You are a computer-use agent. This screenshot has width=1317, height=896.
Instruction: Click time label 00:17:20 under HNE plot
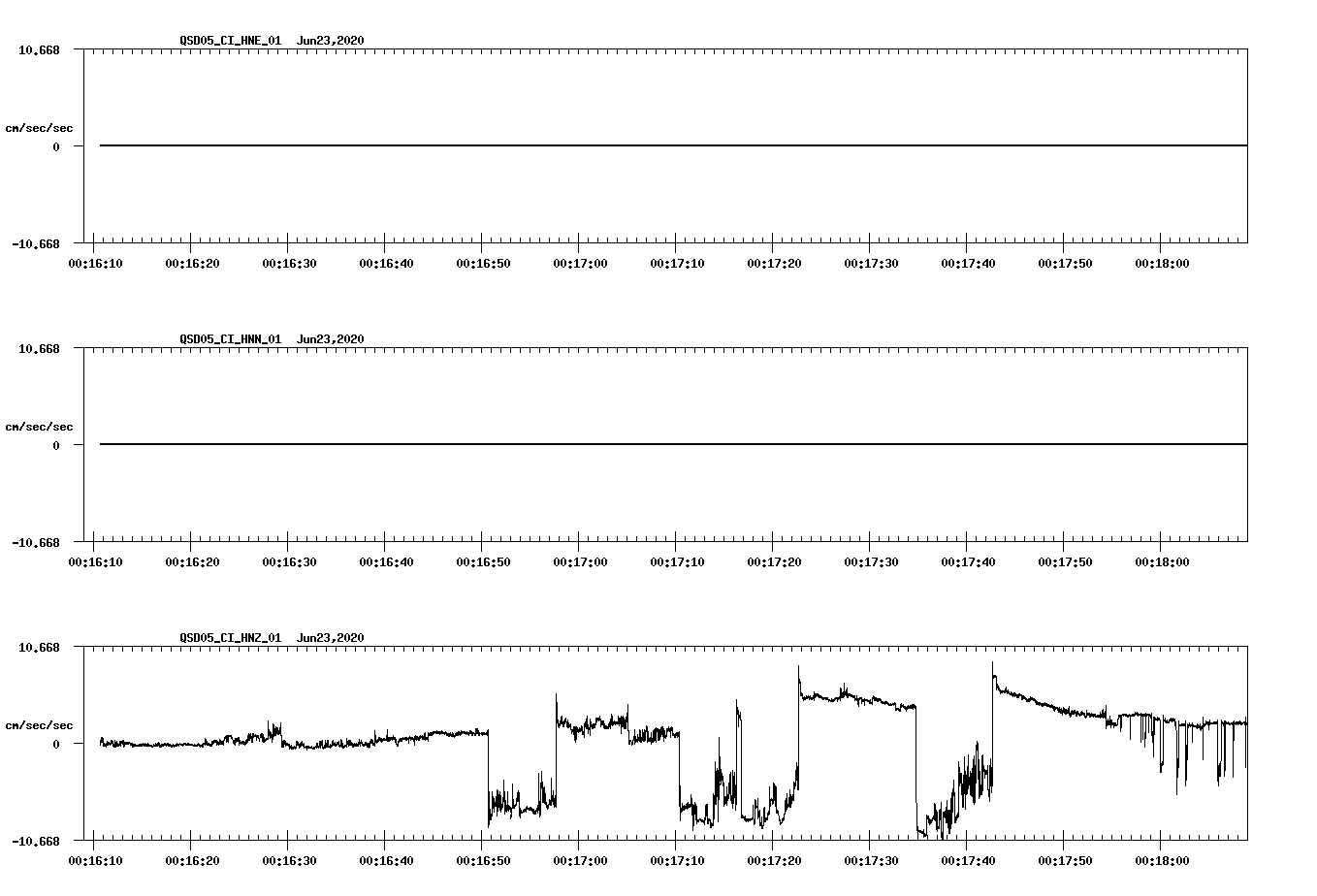coord(774,264)
